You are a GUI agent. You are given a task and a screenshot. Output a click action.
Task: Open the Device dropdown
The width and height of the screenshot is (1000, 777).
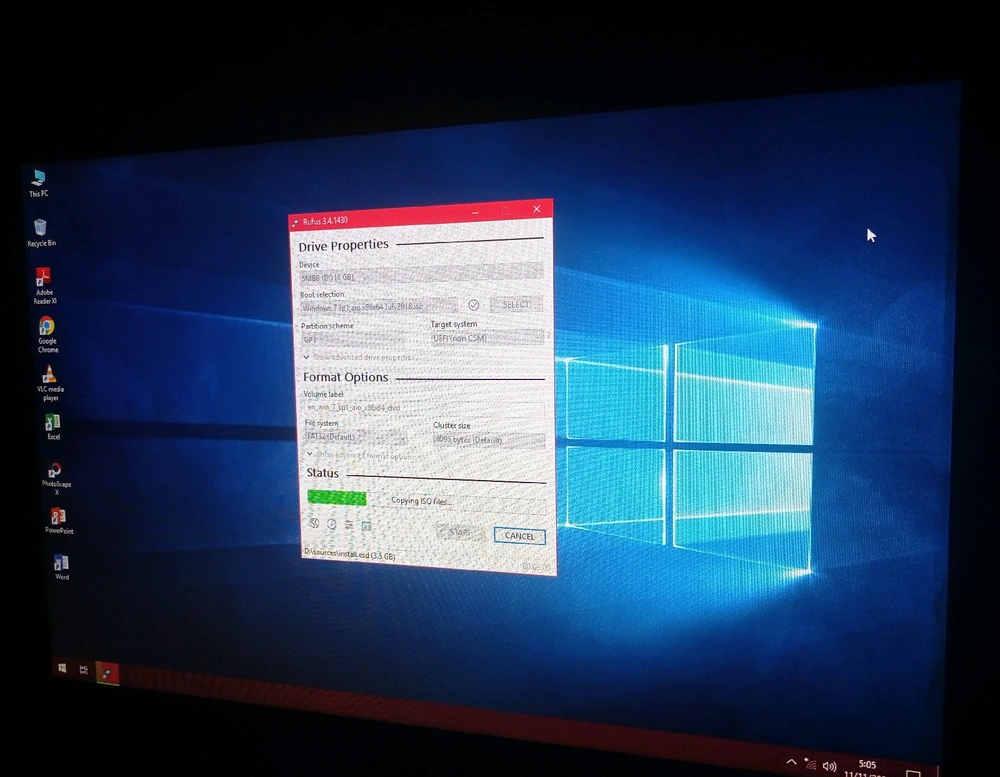pyautogui.click(x=421, y=275)
